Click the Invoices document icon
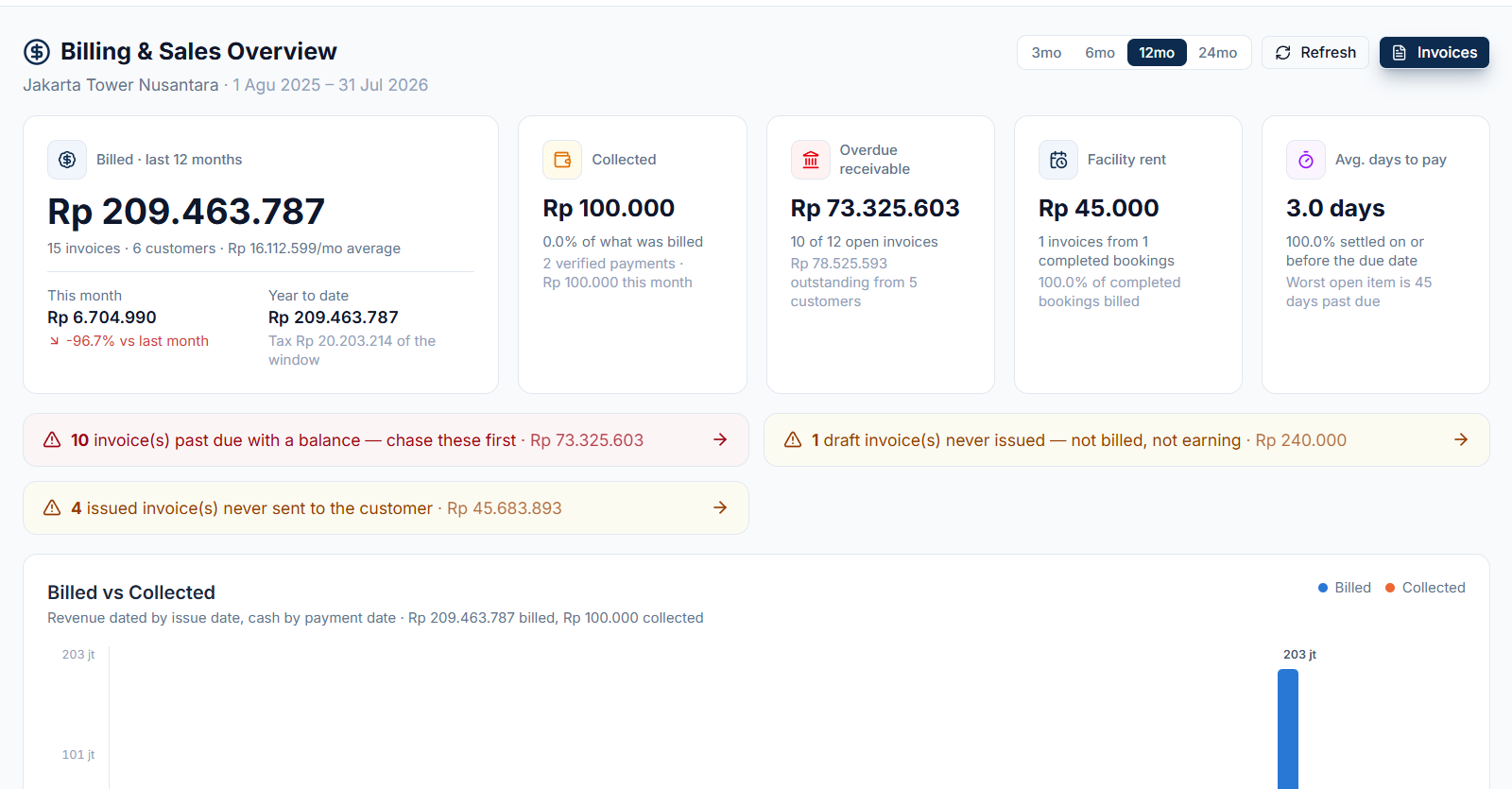This screenshot has width=1512, height=789. tap(1400, 53)
